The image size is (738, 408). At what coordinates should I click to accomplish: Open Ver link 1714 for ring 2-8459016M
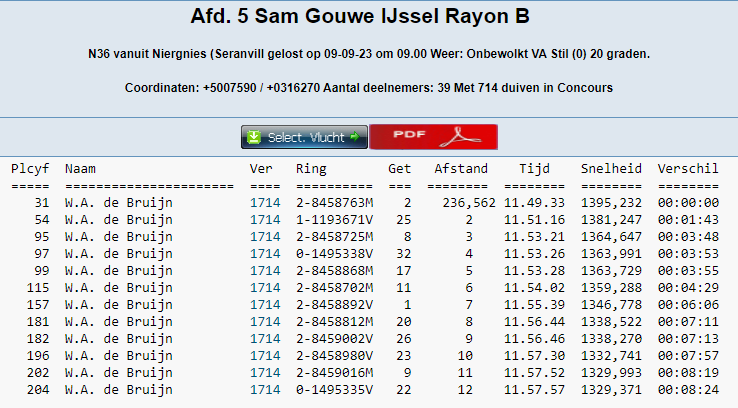[265, 372]
